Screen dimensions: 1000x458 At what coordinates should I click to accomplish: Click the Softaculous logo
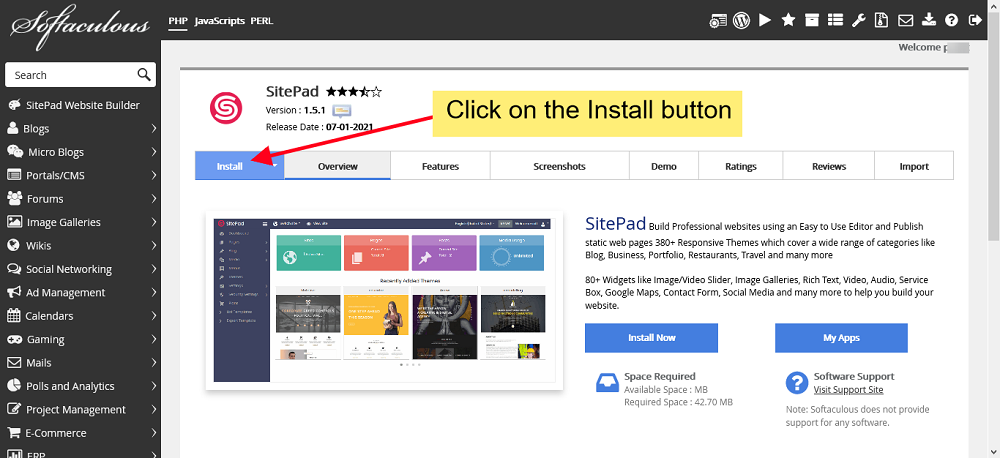[x=80, y=27]
